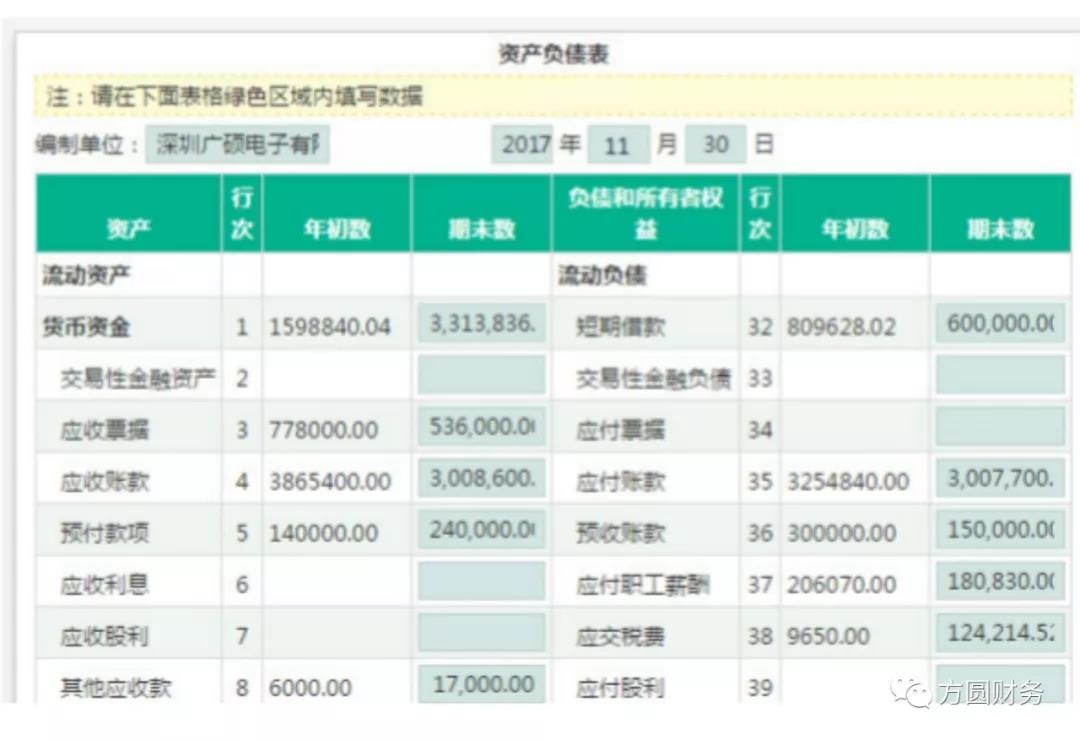Click the 方圆财务 WeChat logo icon

(912, 691)
